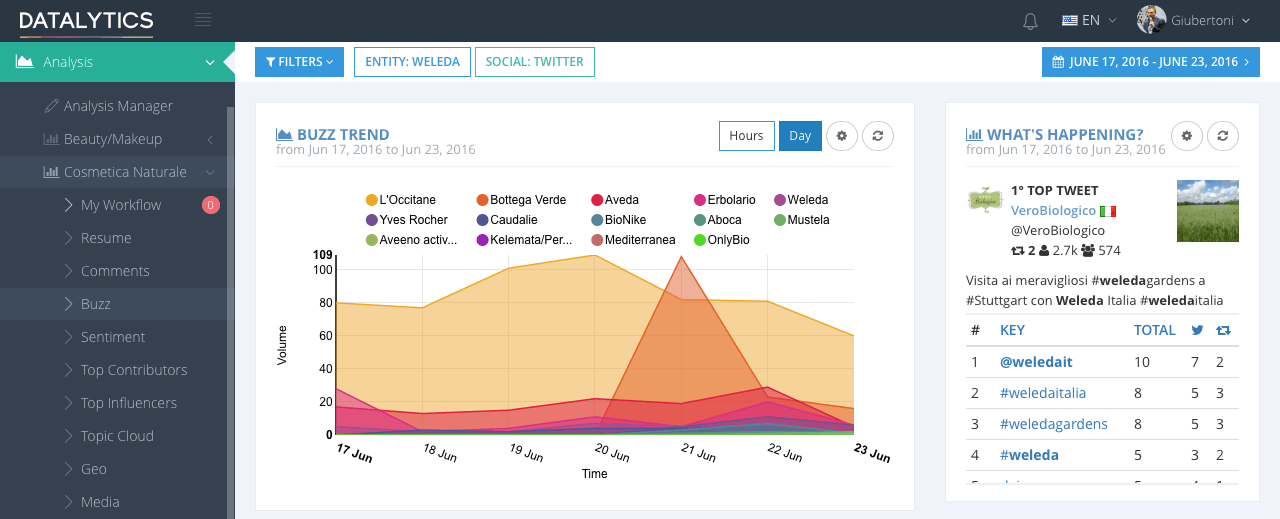Open the #weledaitalia key link
The image size is (1280, 519).
tap(1043, 393)
